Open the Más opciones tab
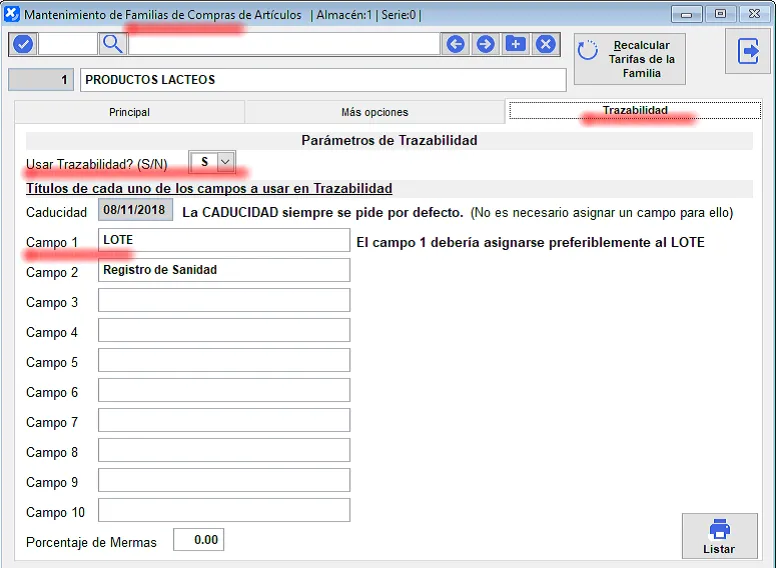This screenshot has height=568, width=776. pos(374,112)
